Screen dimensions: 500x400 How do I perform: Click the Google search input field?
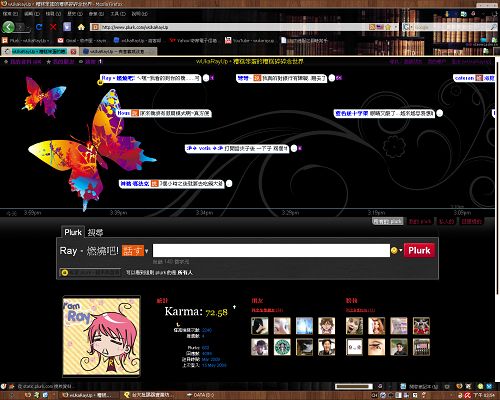[x=451, y=27]
